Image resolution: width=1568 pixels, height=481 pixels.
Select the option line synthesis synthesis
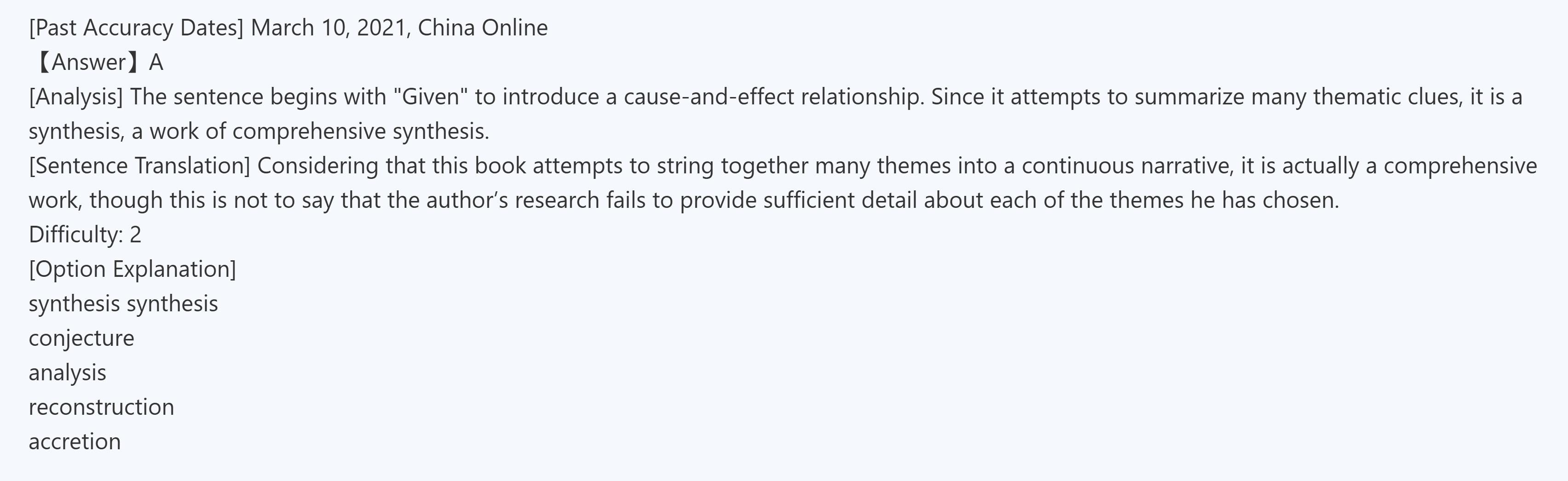click(123, 304)
